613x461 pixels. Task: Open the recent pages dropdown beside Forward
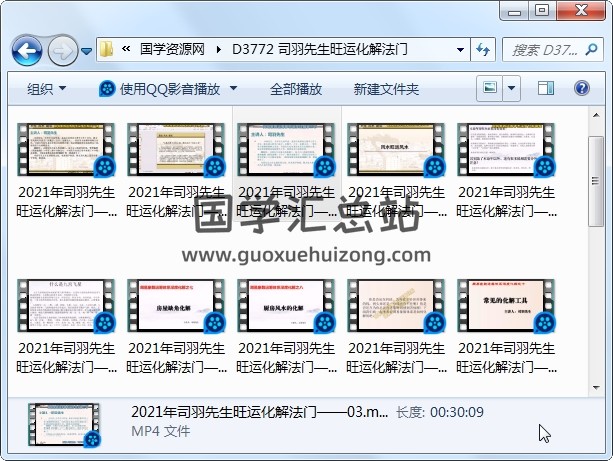coord(86,50)
